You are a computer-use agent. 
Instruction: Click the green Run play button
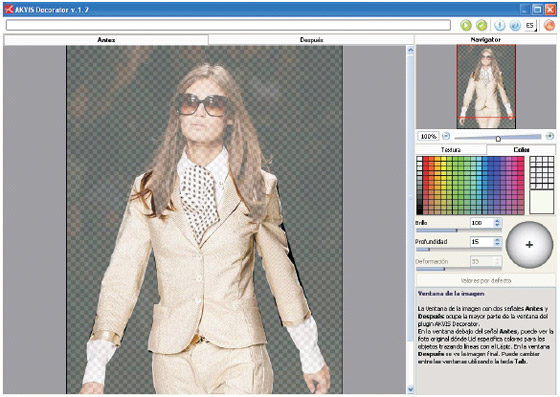click(x=466, y=25)
